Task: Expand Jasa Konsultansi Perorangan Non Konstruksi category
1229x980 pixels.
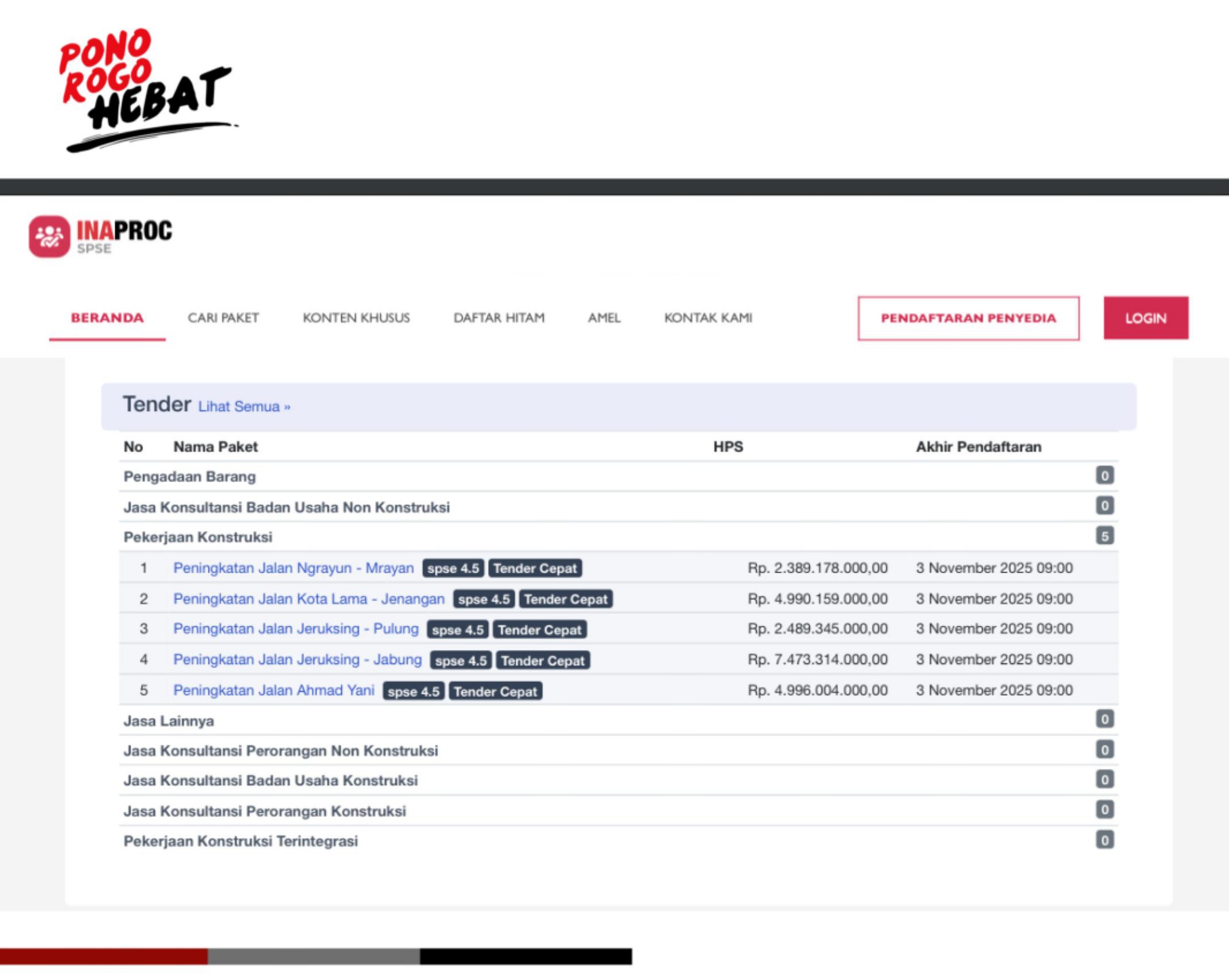Action: pos(281,750)
